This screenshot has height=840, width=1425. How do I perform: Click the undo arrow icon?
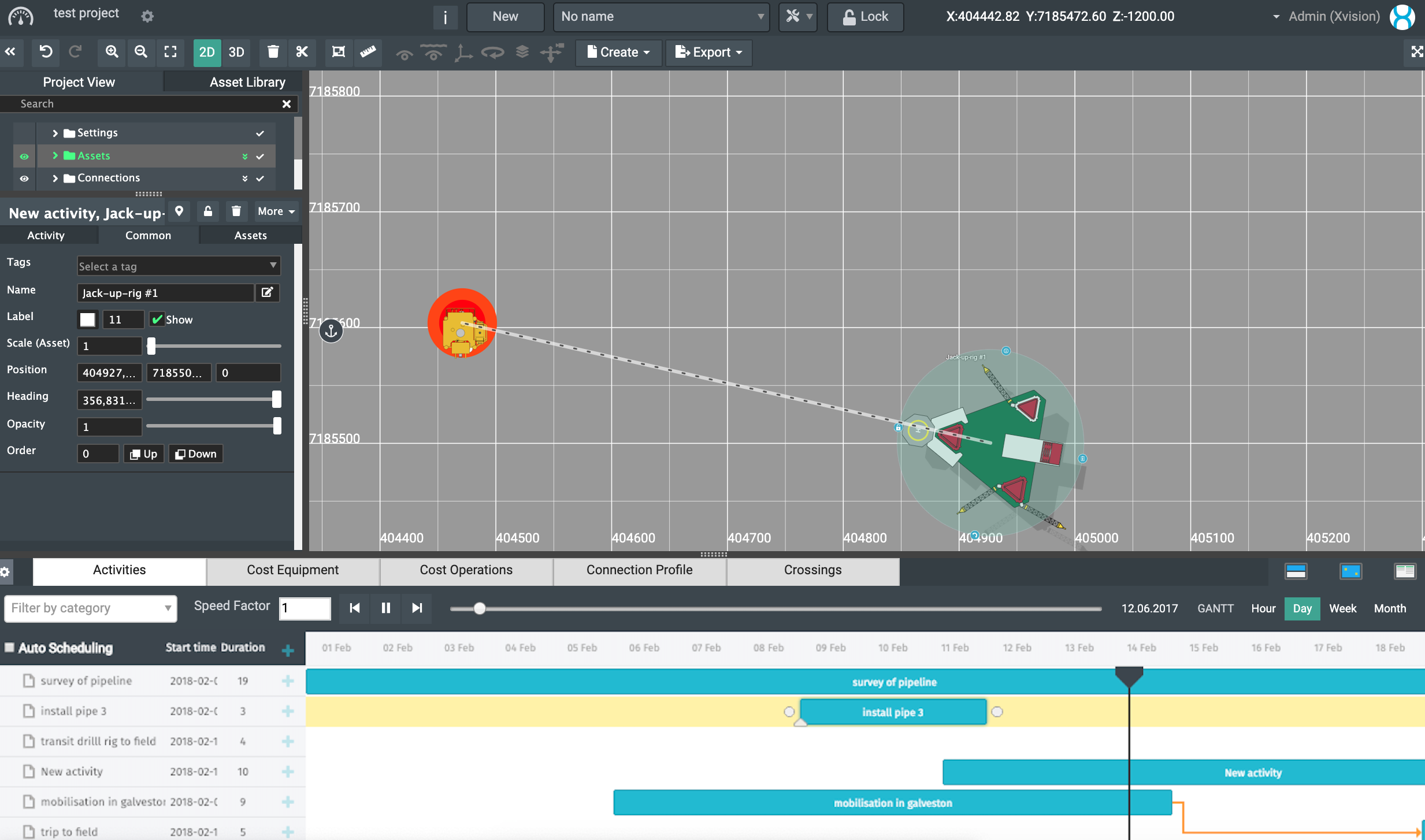[x=46, y=52]
